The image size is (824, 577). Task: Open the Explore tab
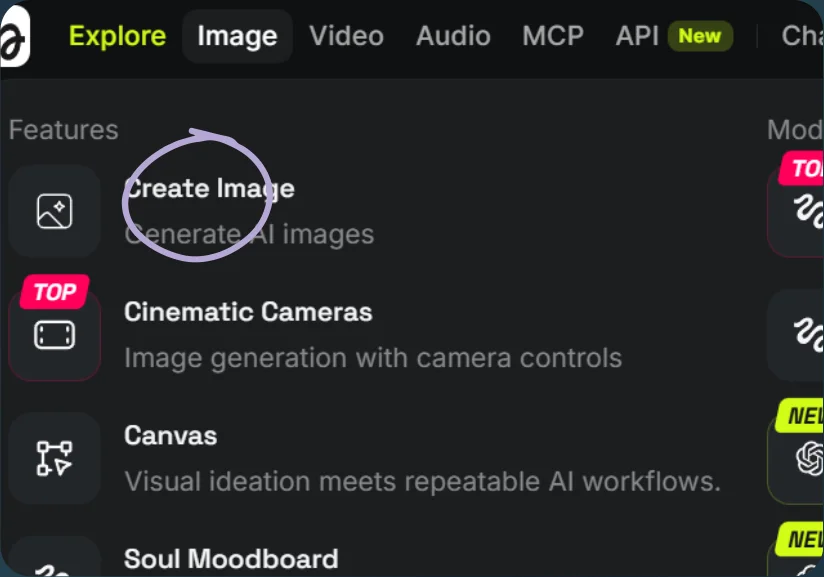tap(117, 36)
